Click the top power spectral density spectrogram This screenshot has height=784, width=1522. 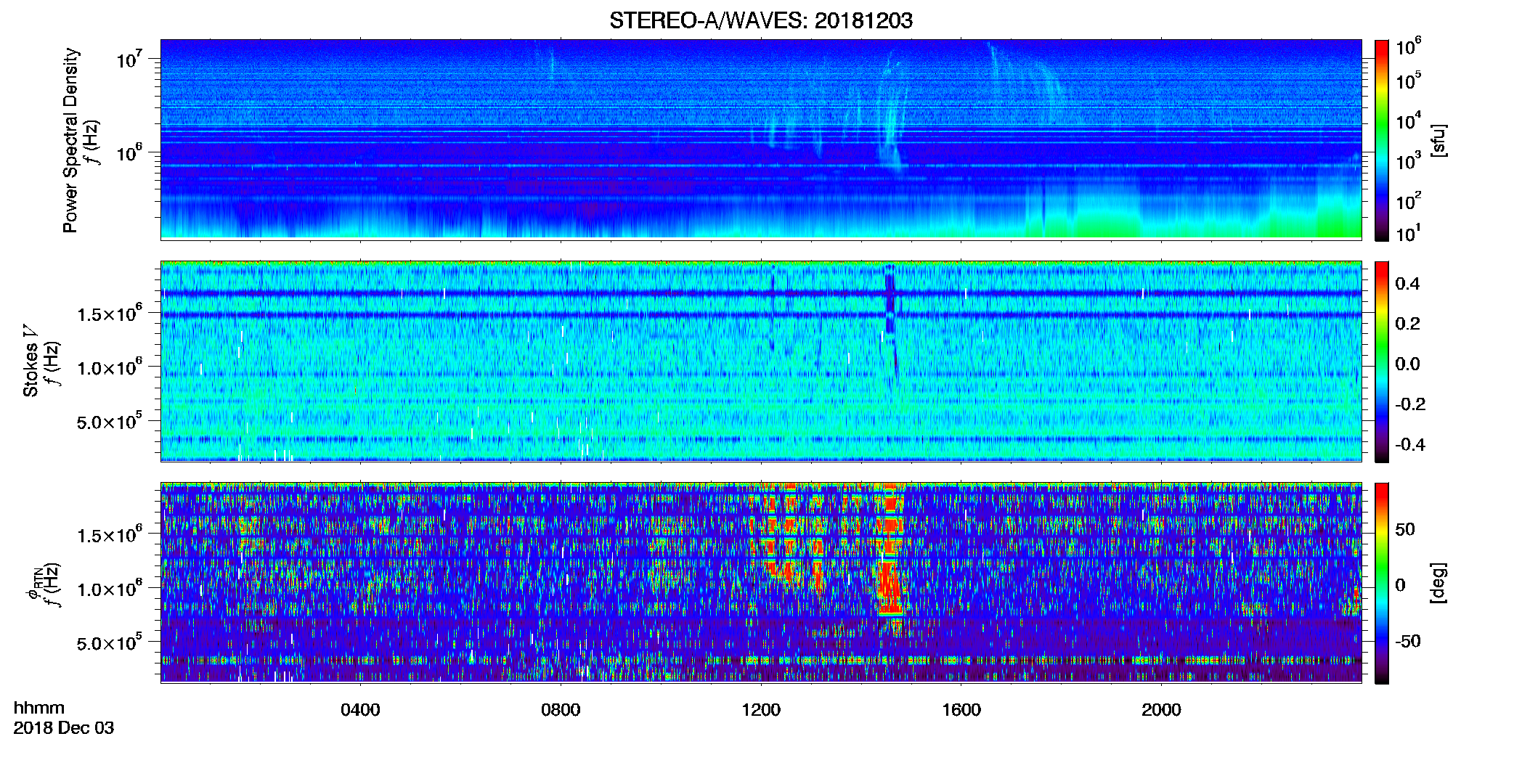click(x=761, y=139)
